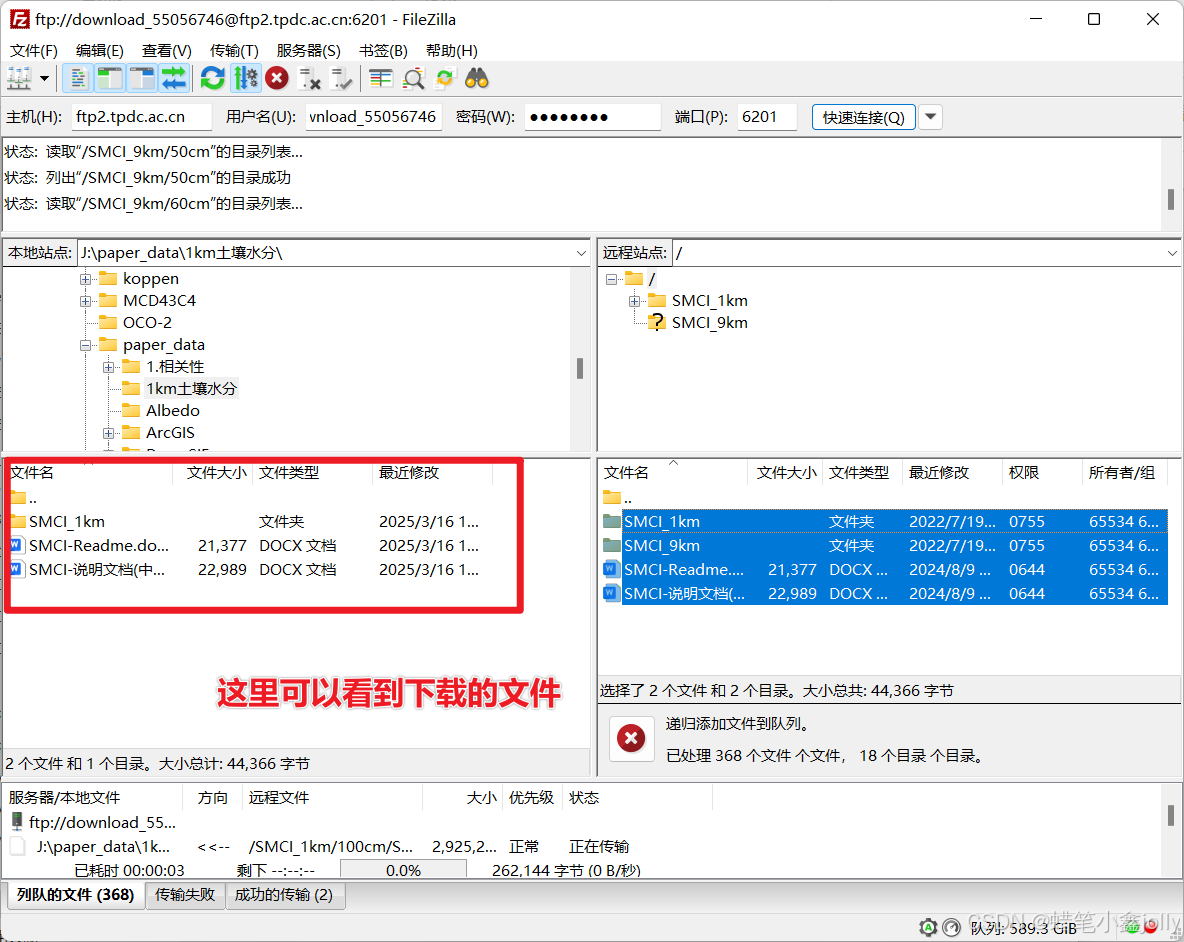Click the auto transfer type gear icon

click(x=928, y=927)
